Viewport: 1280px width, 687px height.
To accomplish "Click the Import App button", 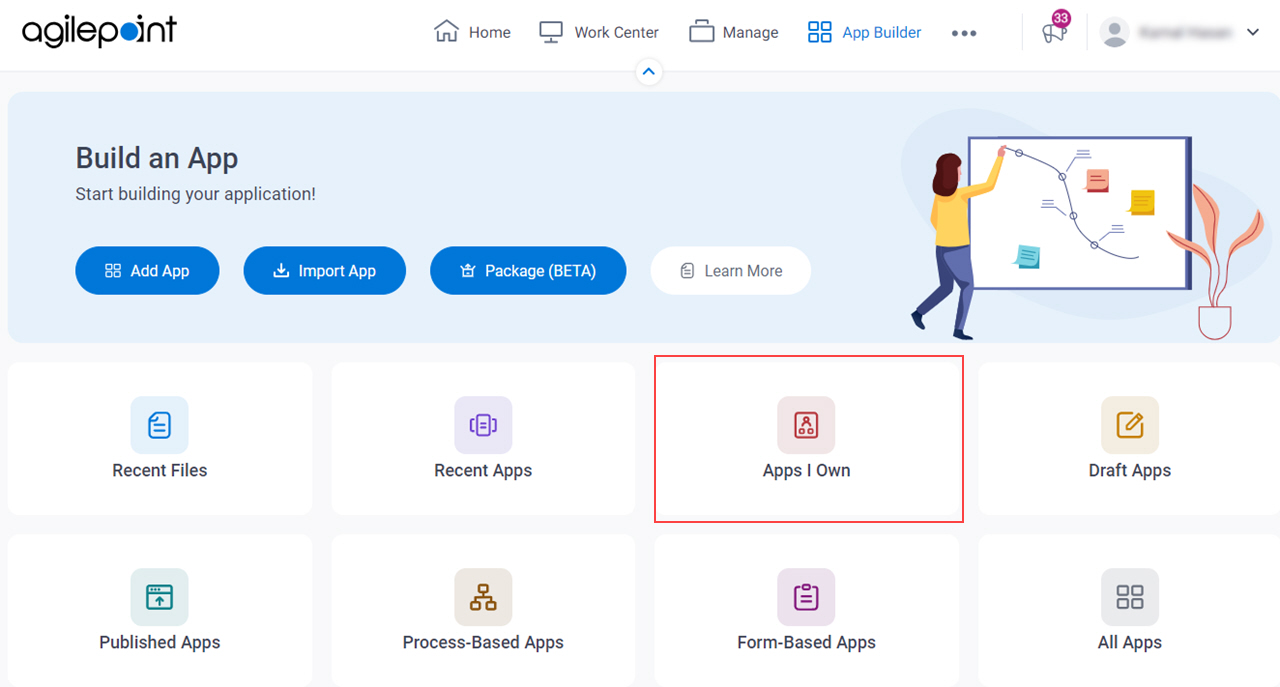I will click(325, 271).
